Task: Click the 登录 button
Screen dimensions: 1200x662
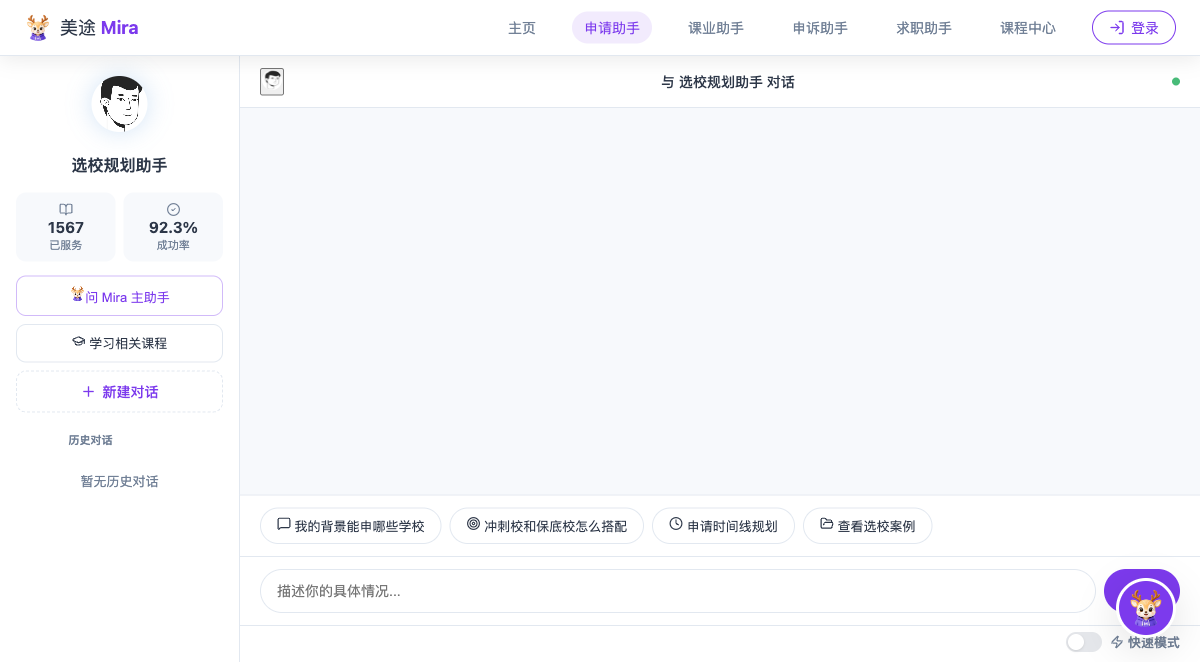Action: tap(1134, 28)
